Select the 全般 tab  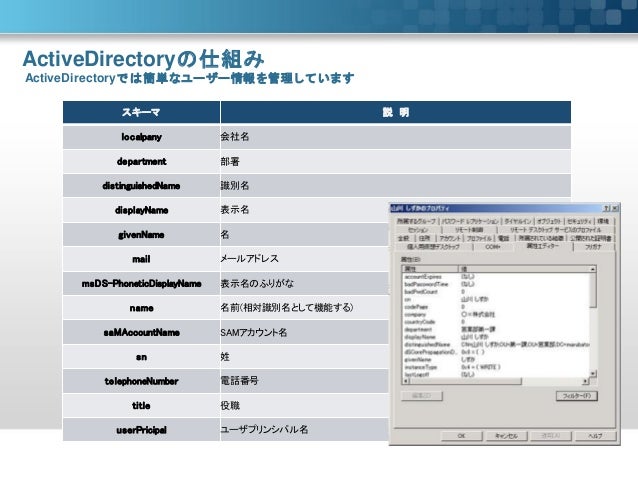click(404, 238)
